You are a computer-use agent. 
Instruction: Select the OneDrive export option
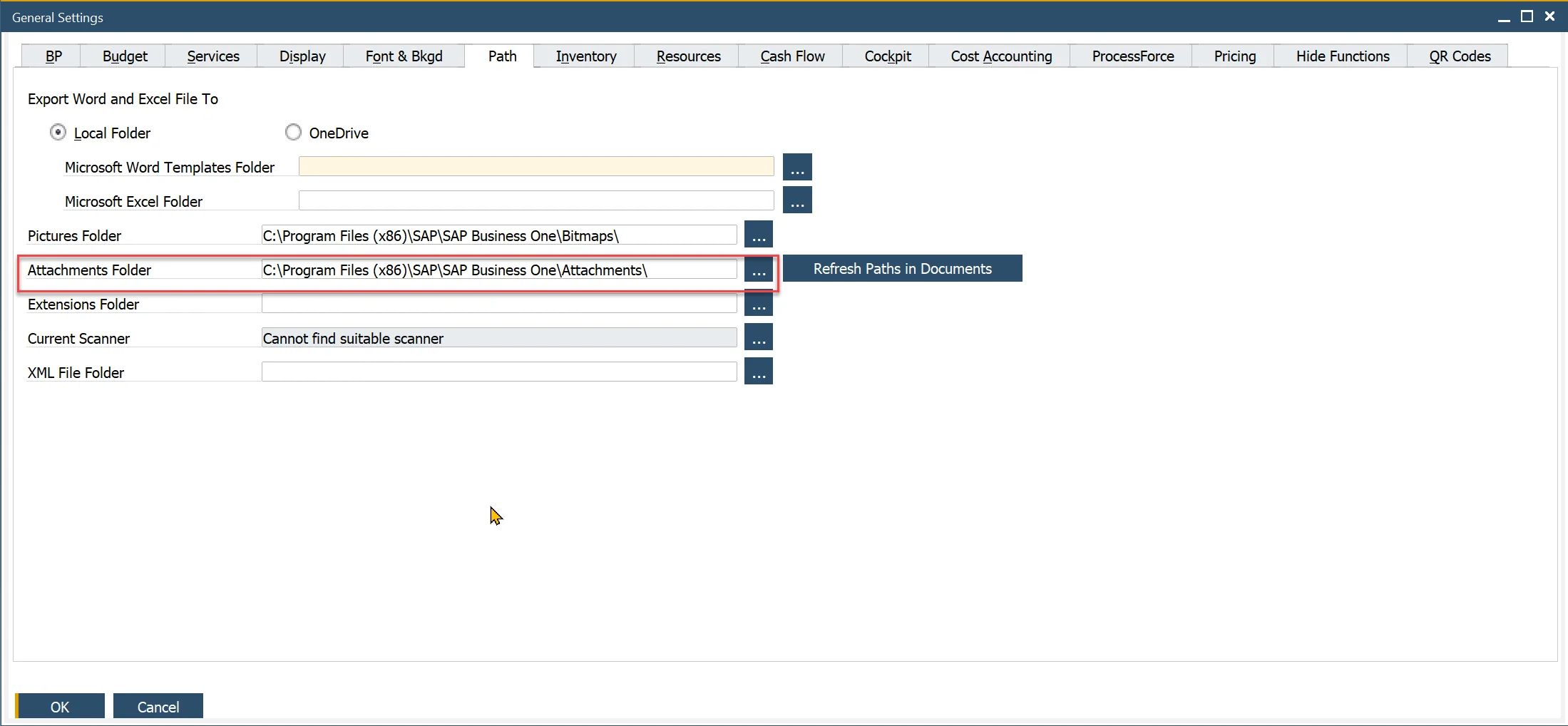point(293,133)
